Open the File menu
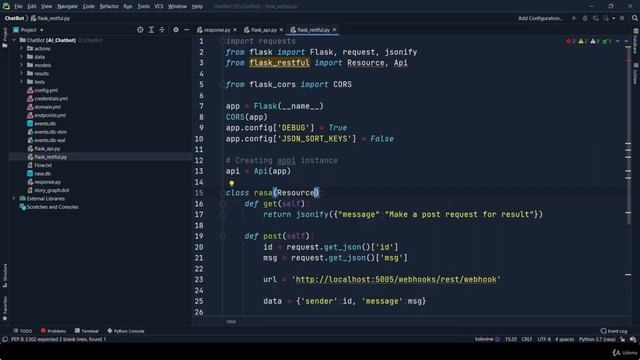 [18, 7]
